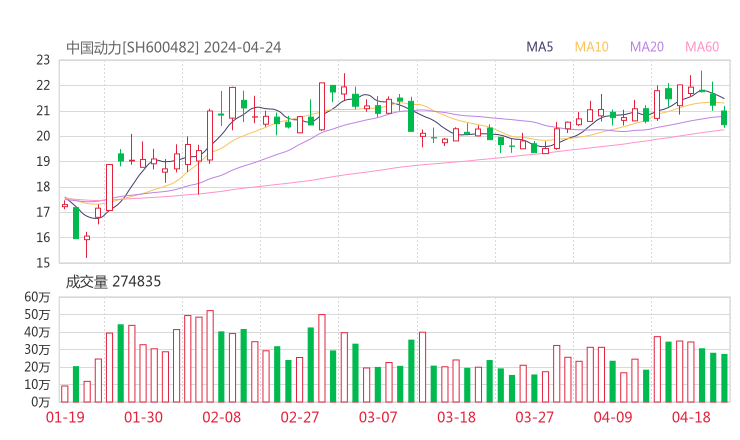Screen dimensions: 740x440
Task: Click the 04-18 date axis label
Action: pyautogui.click(x=691, y=417)
